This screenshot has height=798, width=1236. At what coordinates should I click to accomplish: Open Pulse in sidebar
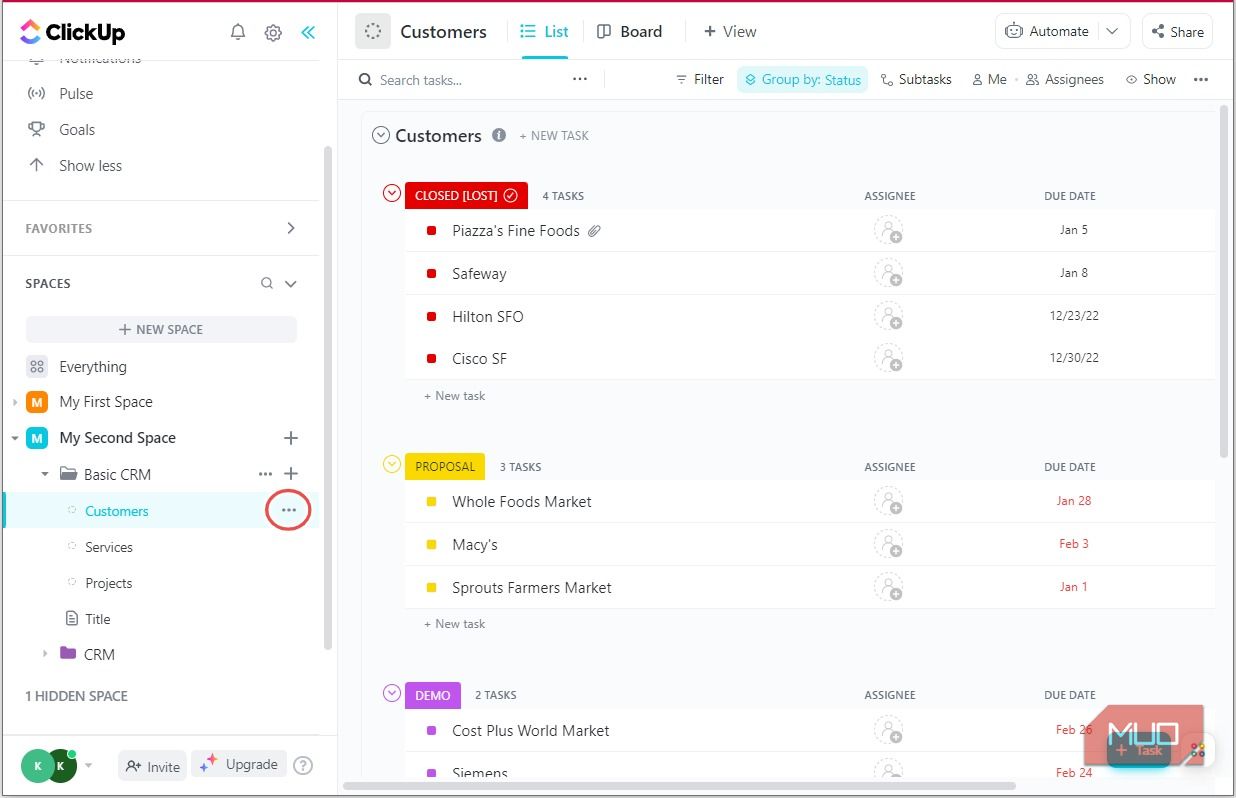click(x=76, y=94)
